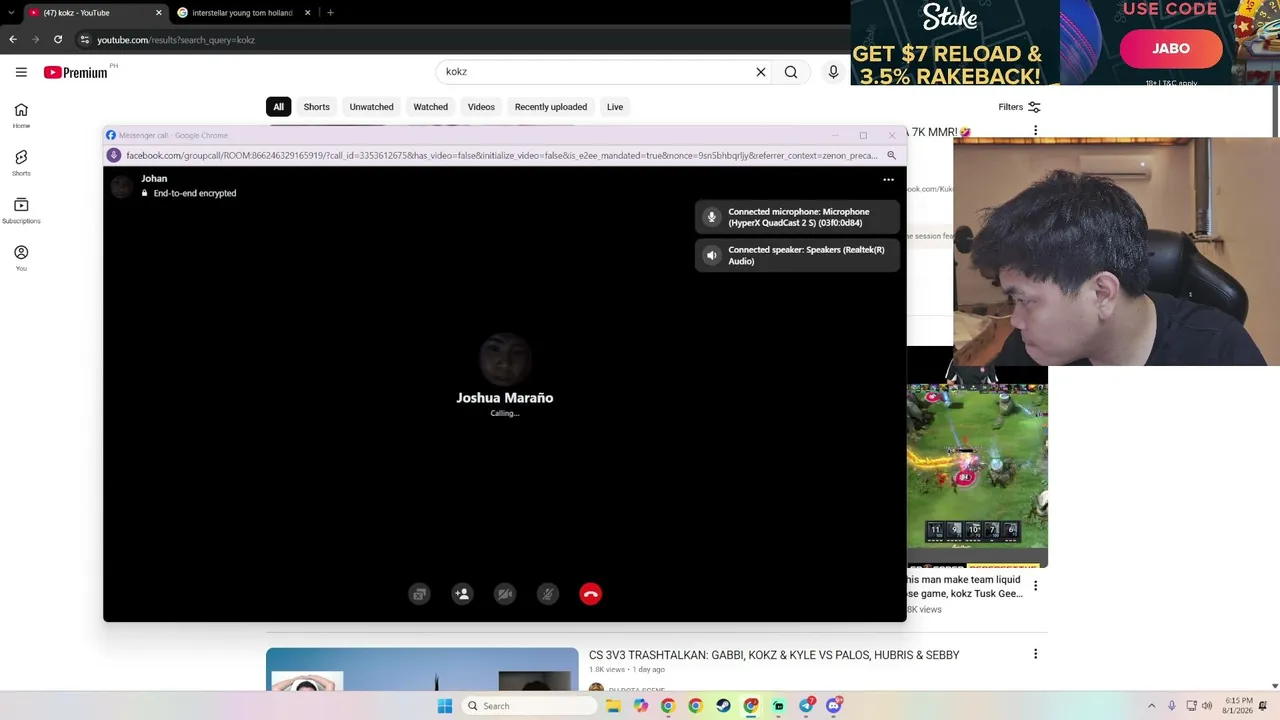Viewport: 1280px width, 720px height.
Task: Open Steam from the taskbar
Action: click(x=723, y=706)
